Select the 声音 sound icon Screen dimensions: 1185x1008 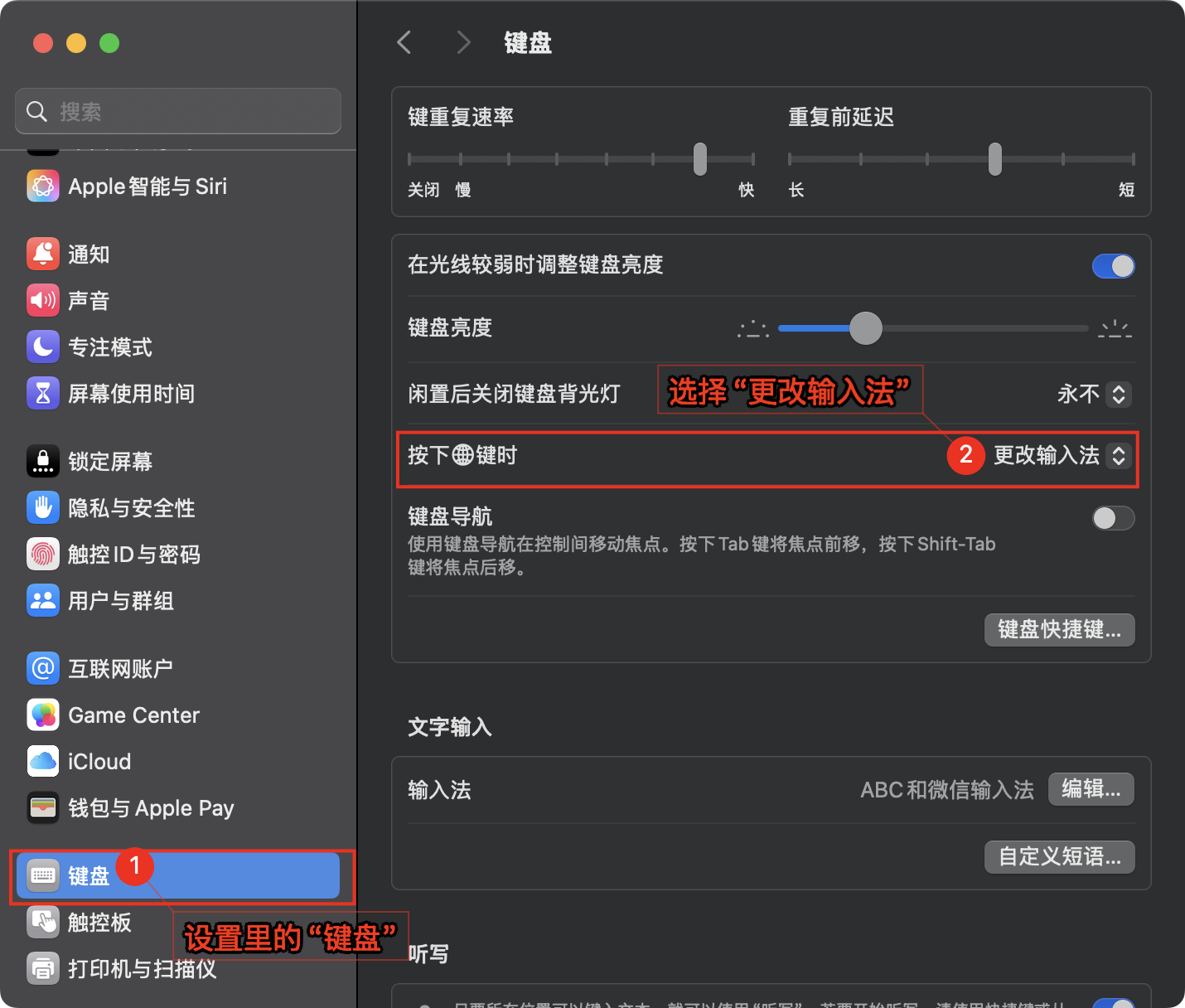(x=42, y=301)
